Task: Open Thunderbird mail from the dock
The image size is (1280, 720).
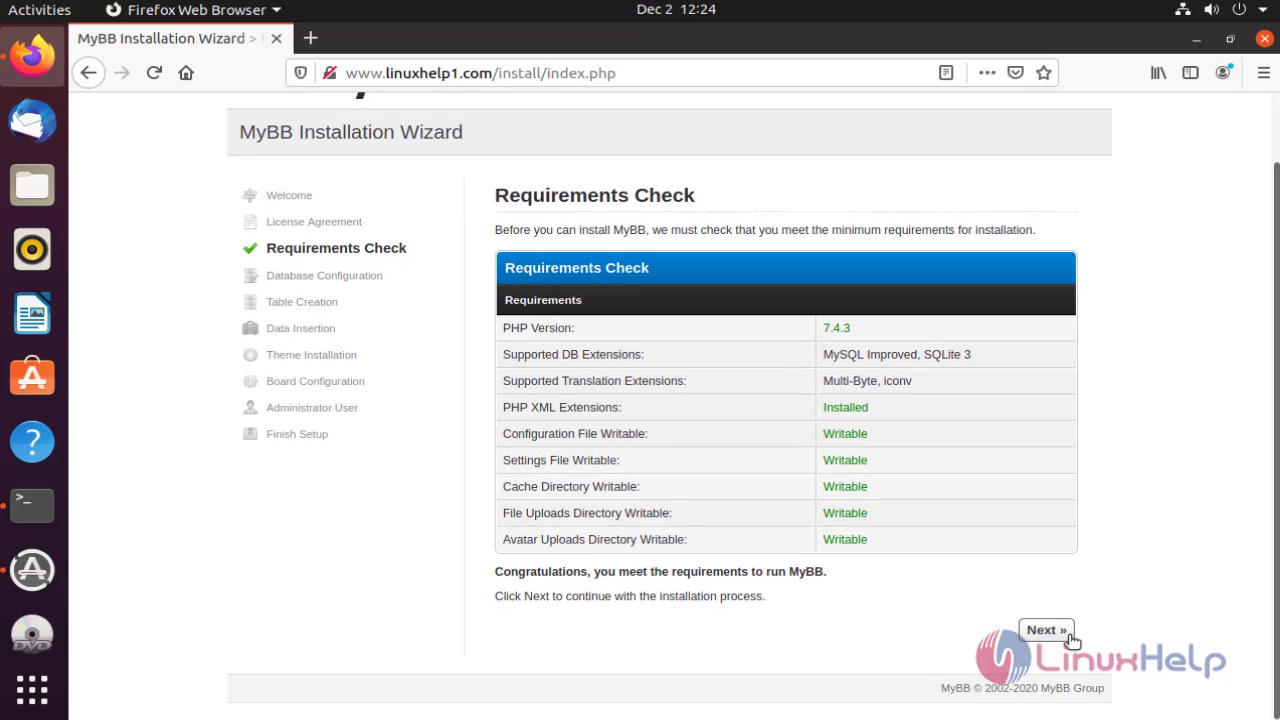Action: coord(33,121)
